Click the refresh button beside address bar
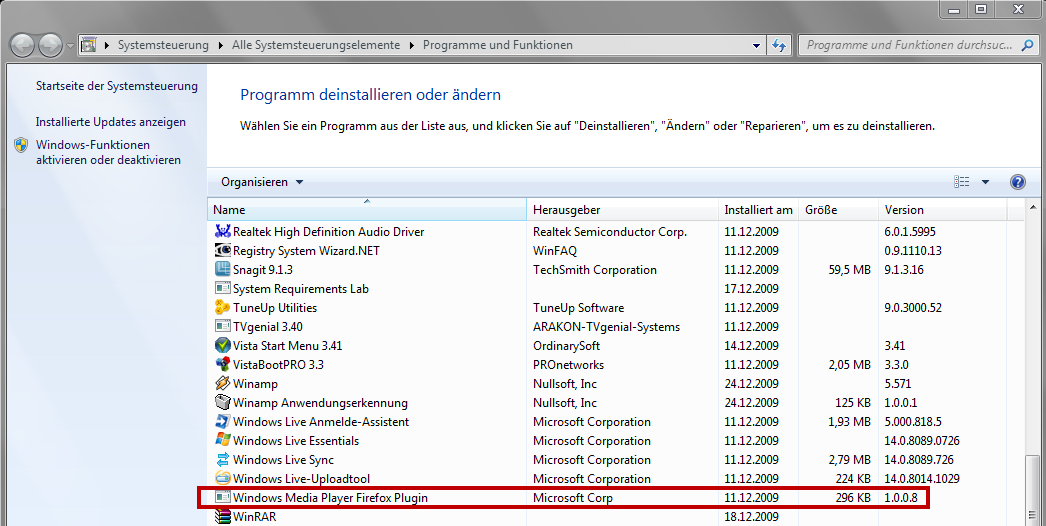This screenshot has width=1046, height=526. coord(780,46)
